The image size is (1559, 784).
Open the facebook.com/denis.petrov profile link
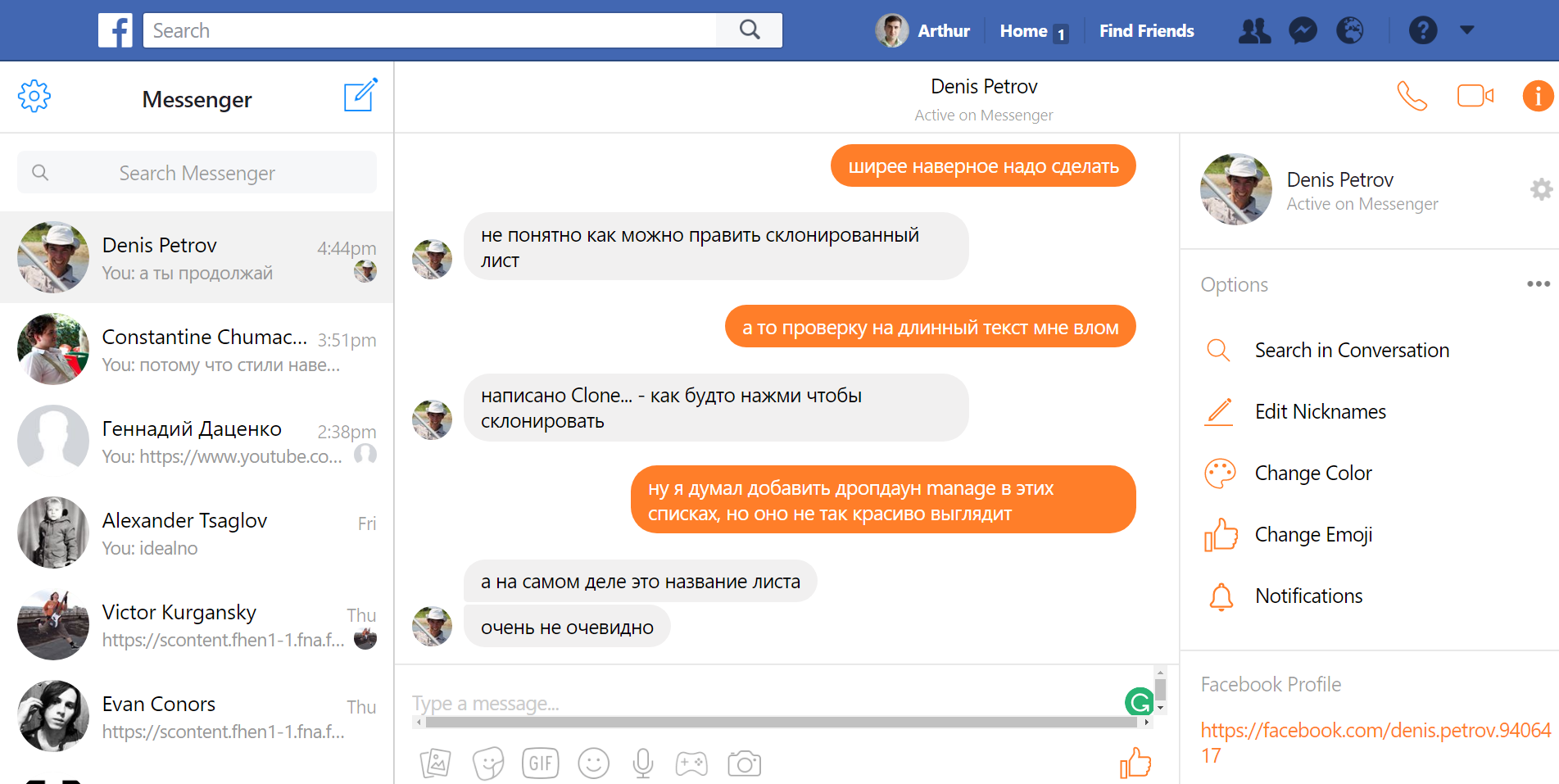[1376, 742]
